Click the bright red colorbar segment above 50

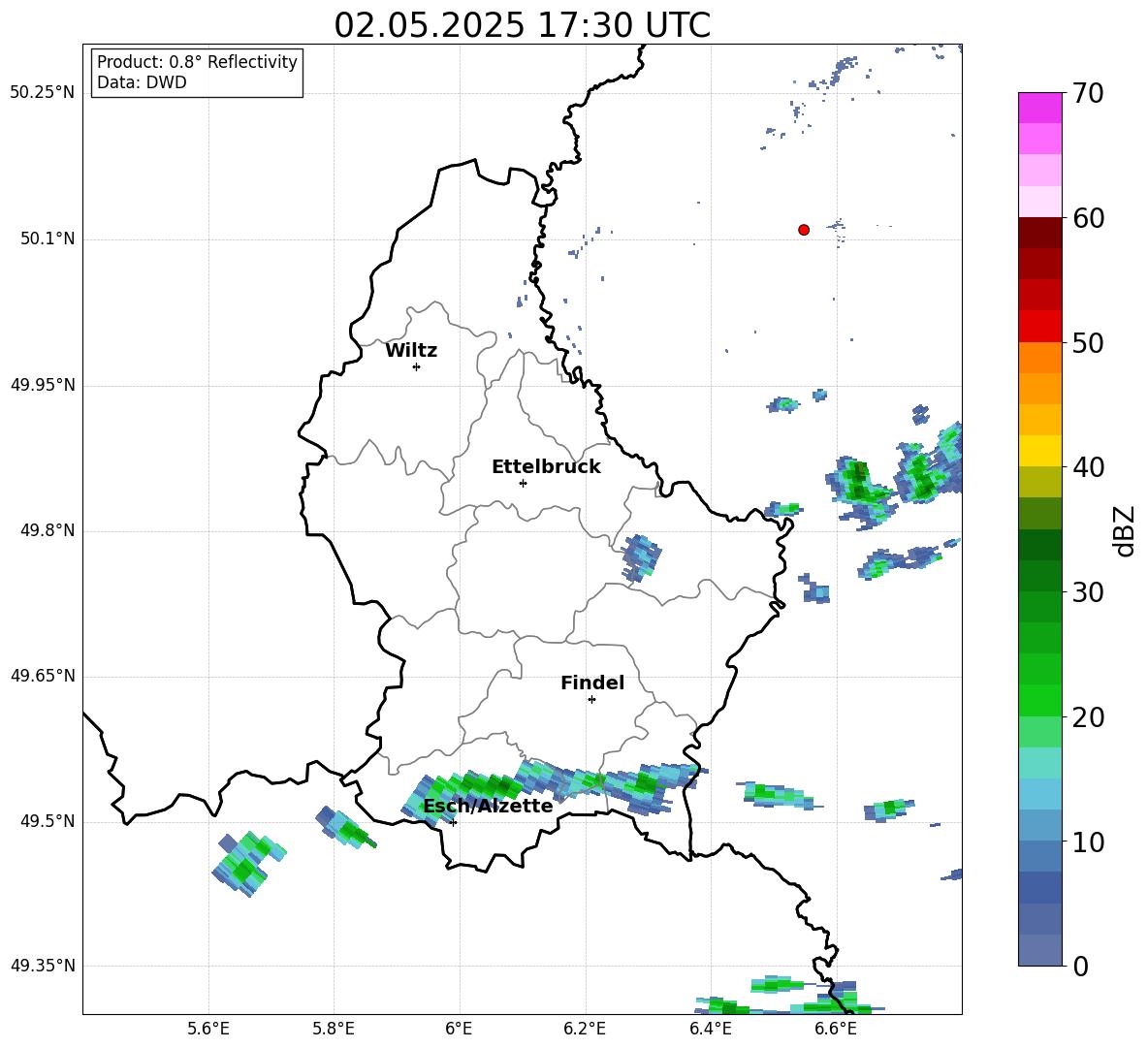(x=1039, y=327)
